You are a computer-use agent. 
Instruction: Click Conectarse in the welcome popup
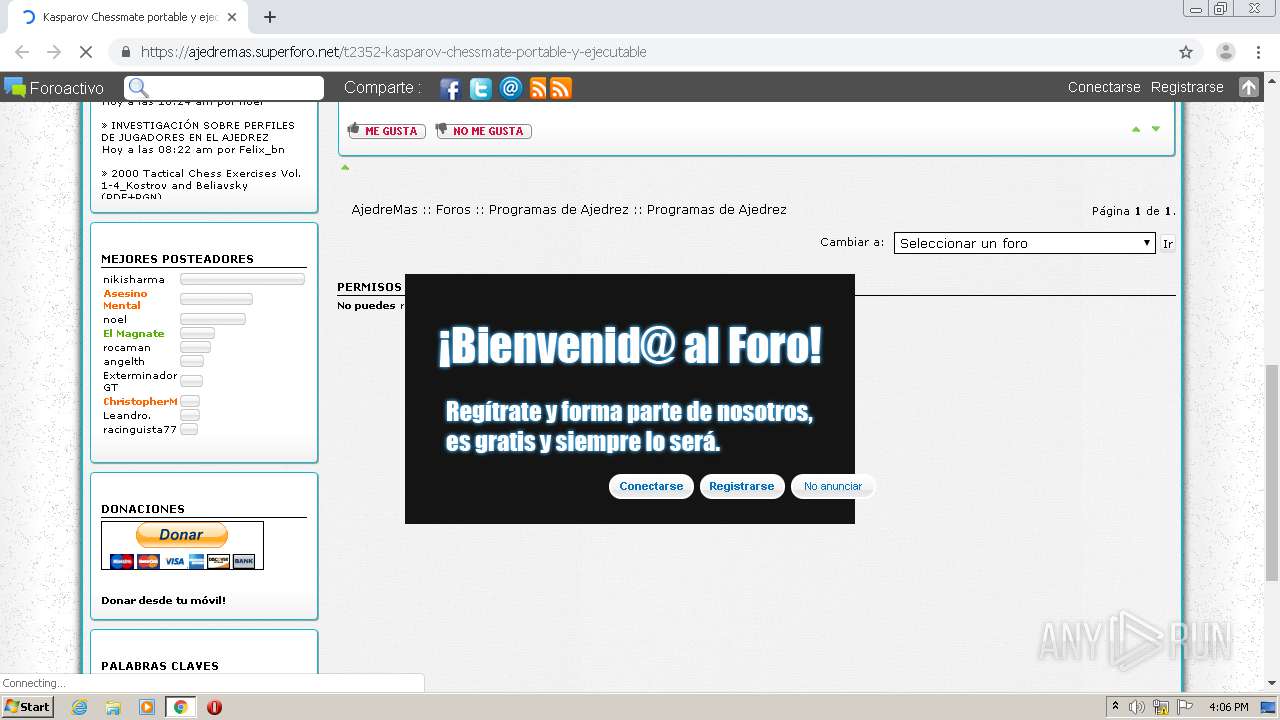coord(651,486)
